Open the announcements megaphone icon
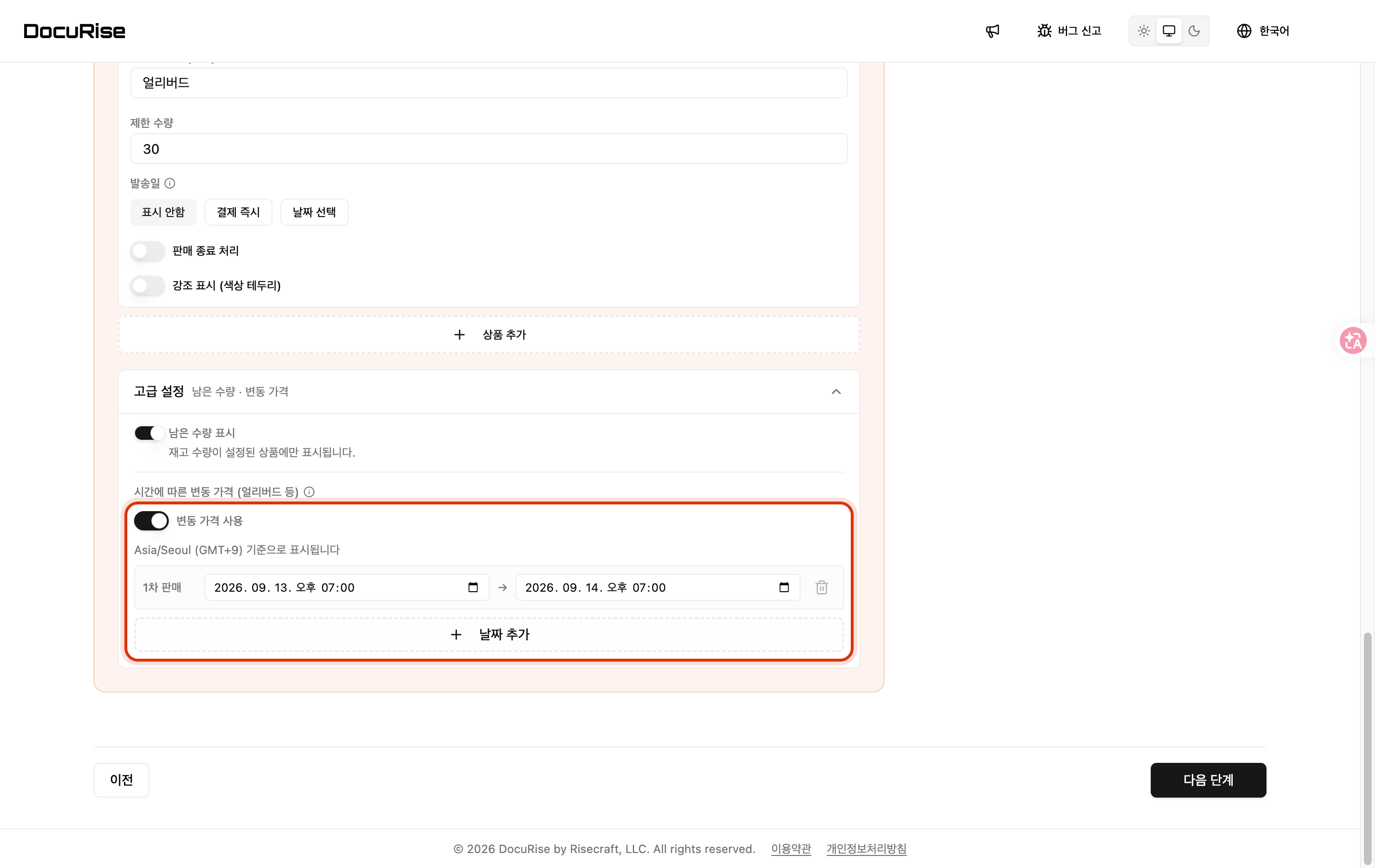Viewport: 1389px width, 868px height. pos(993,31)
